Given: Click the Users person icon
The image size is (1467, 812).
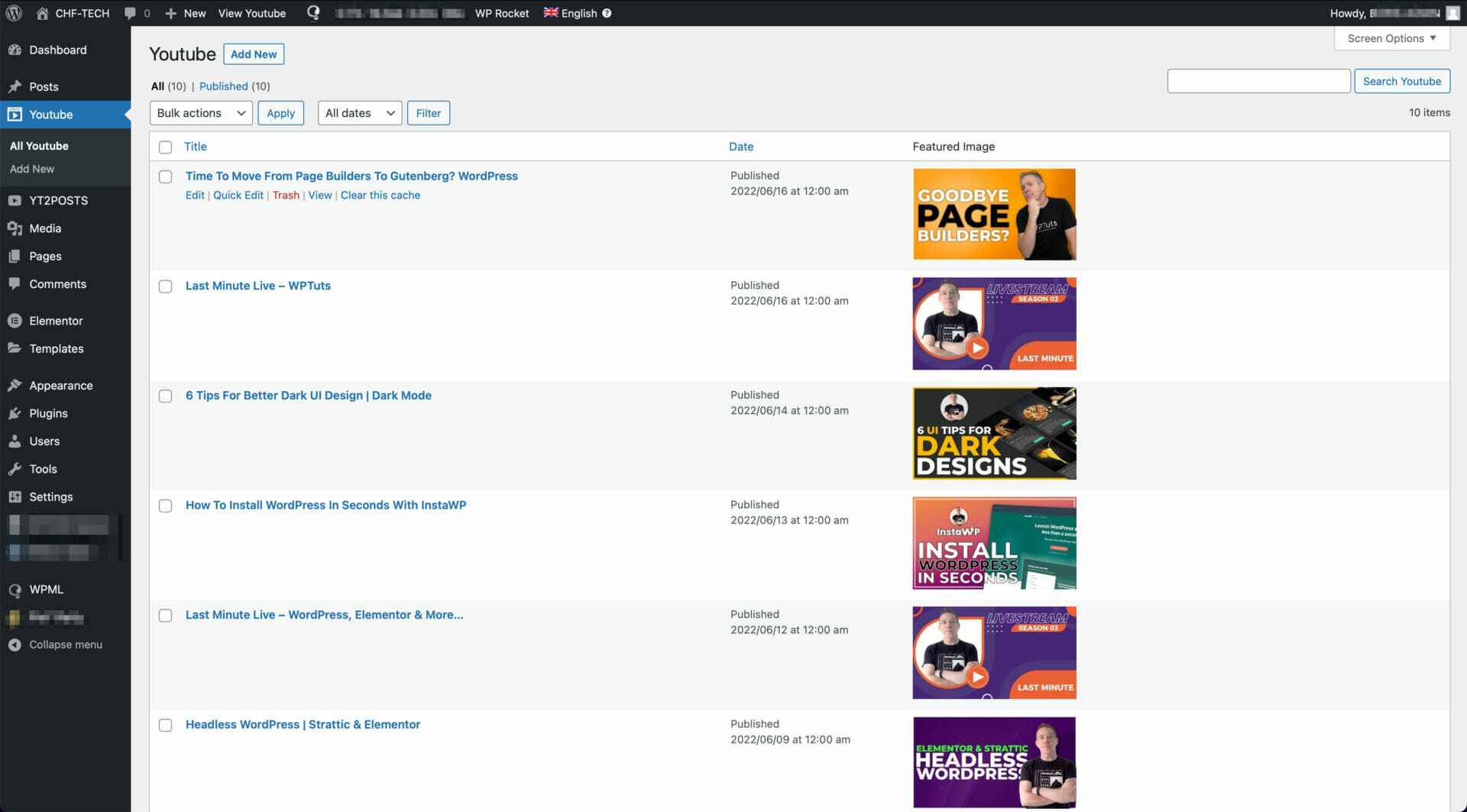Looking at the screenshot, I should pos(15,441).
